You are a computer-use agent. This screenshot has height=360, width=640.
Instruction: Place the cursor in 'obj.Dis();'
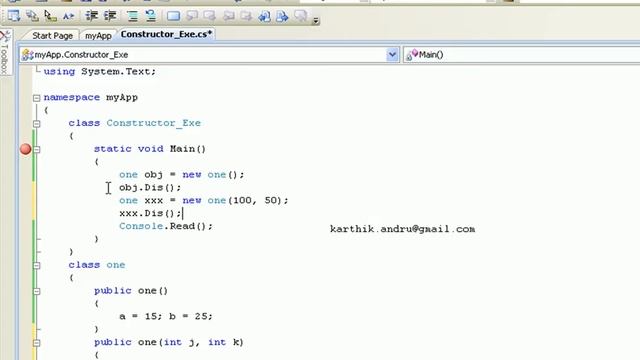click(150, 187)
